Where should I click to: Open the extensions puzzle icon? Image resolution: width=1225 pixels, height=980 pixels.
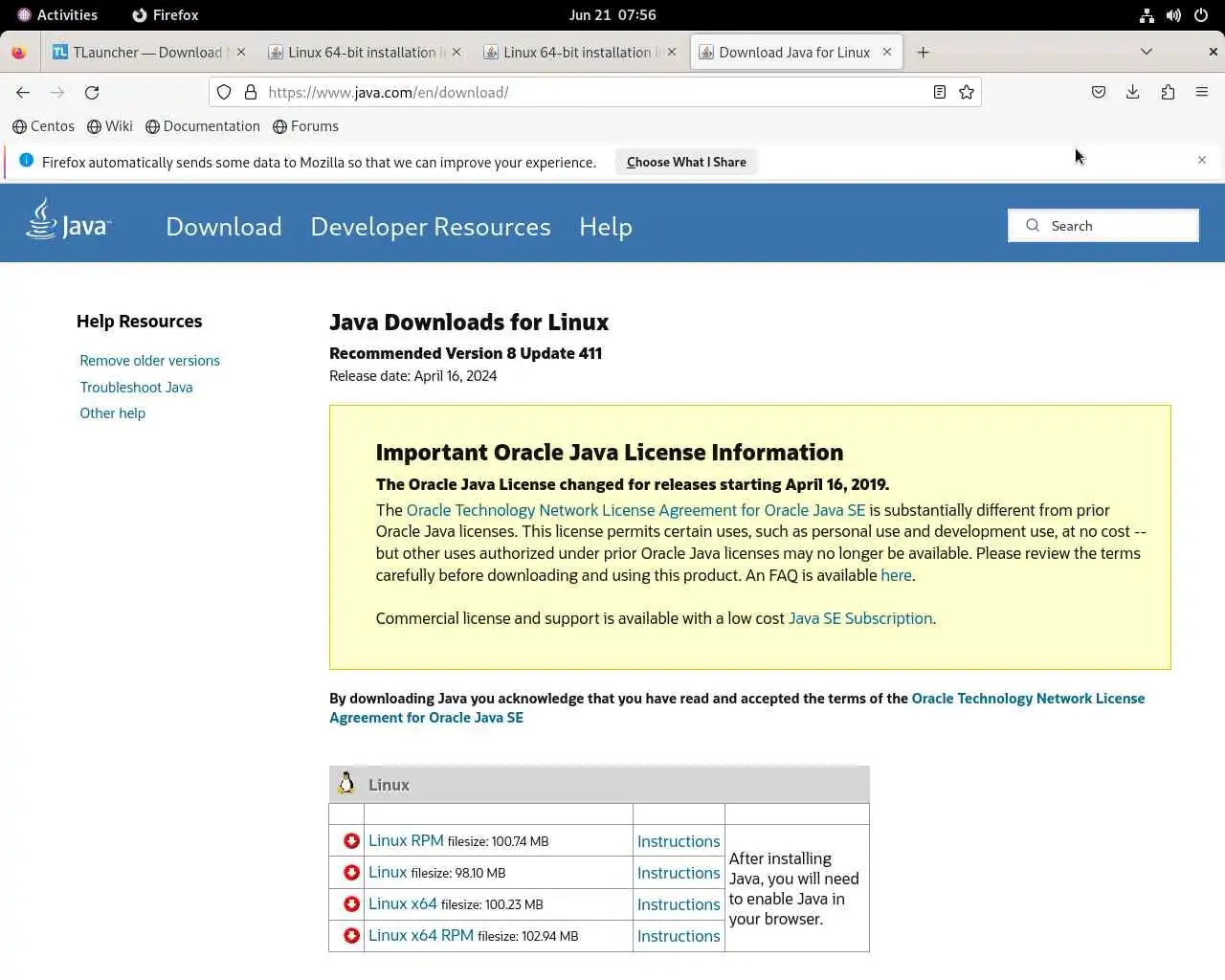pos(1168,92)
